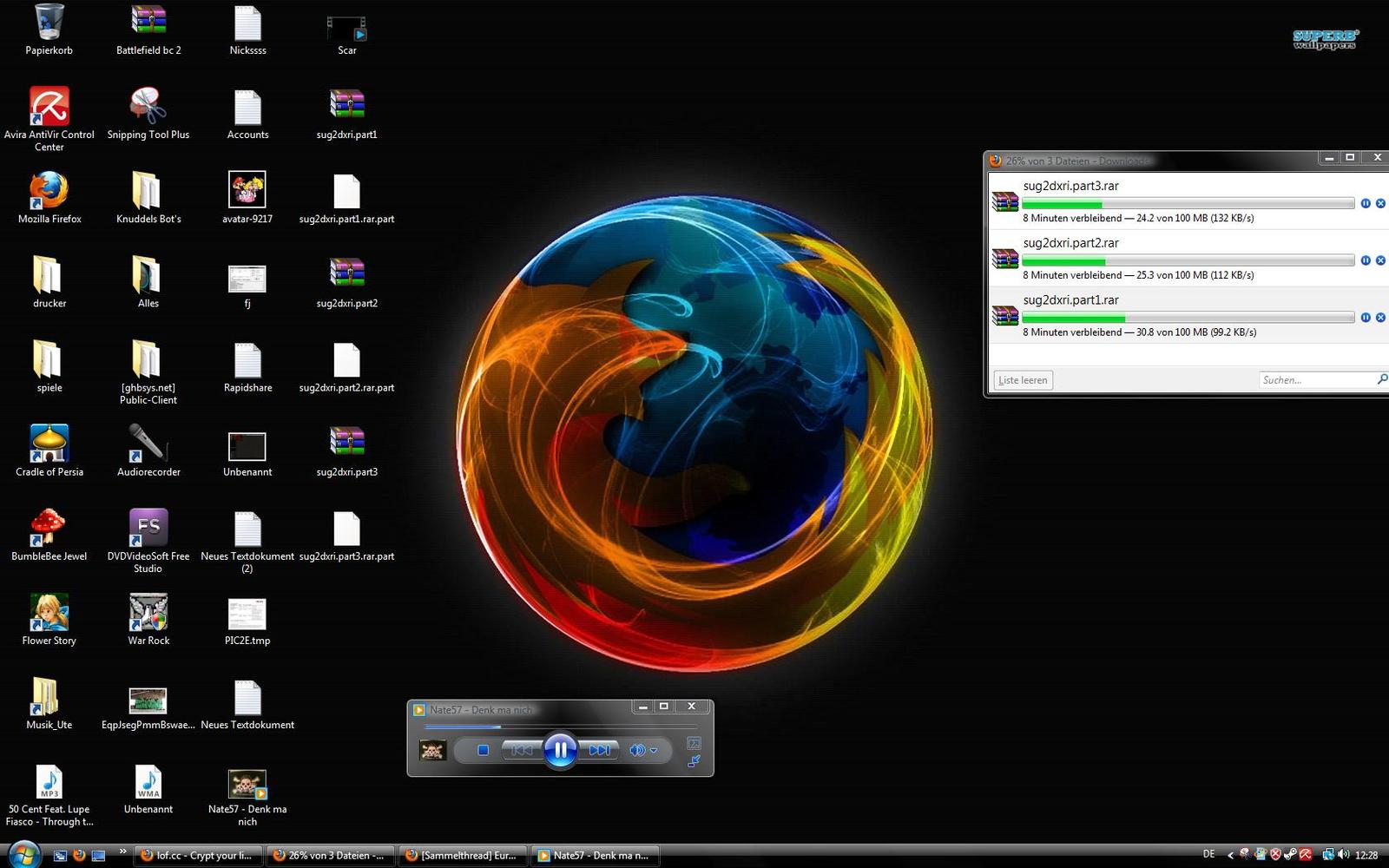Expand the hidden Quick Launch items chevron
Screen dimensions: 1389x868
tap(122, 852)
